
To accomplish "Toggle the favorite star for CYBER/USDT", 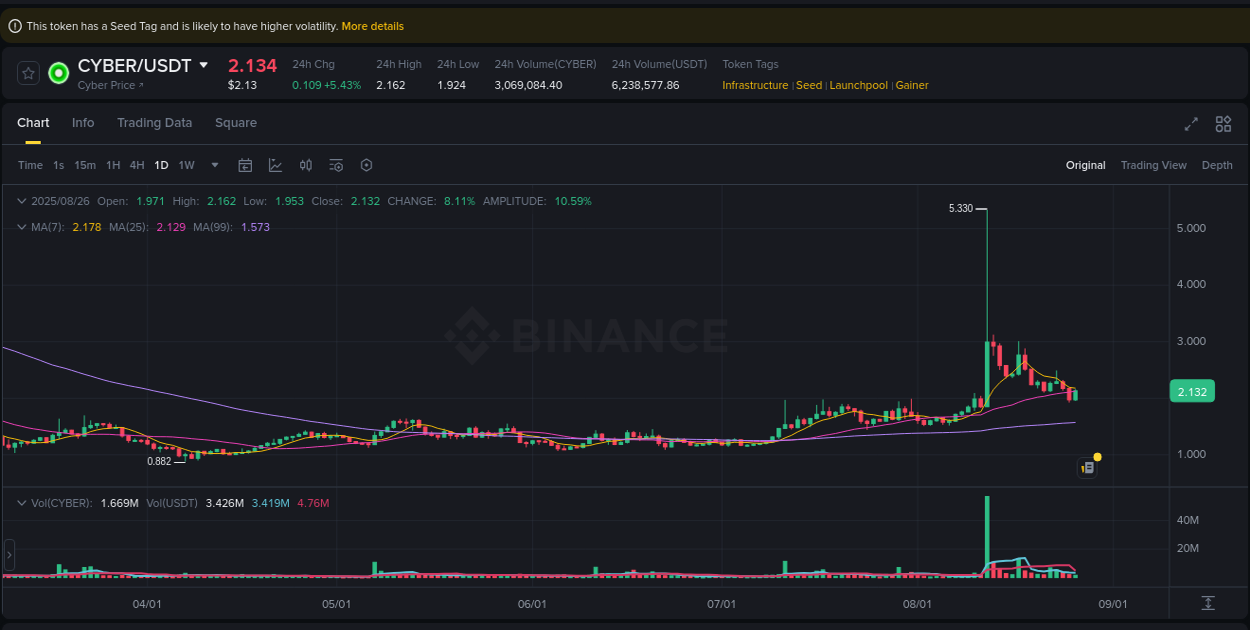I will click(x=28, y=73).
